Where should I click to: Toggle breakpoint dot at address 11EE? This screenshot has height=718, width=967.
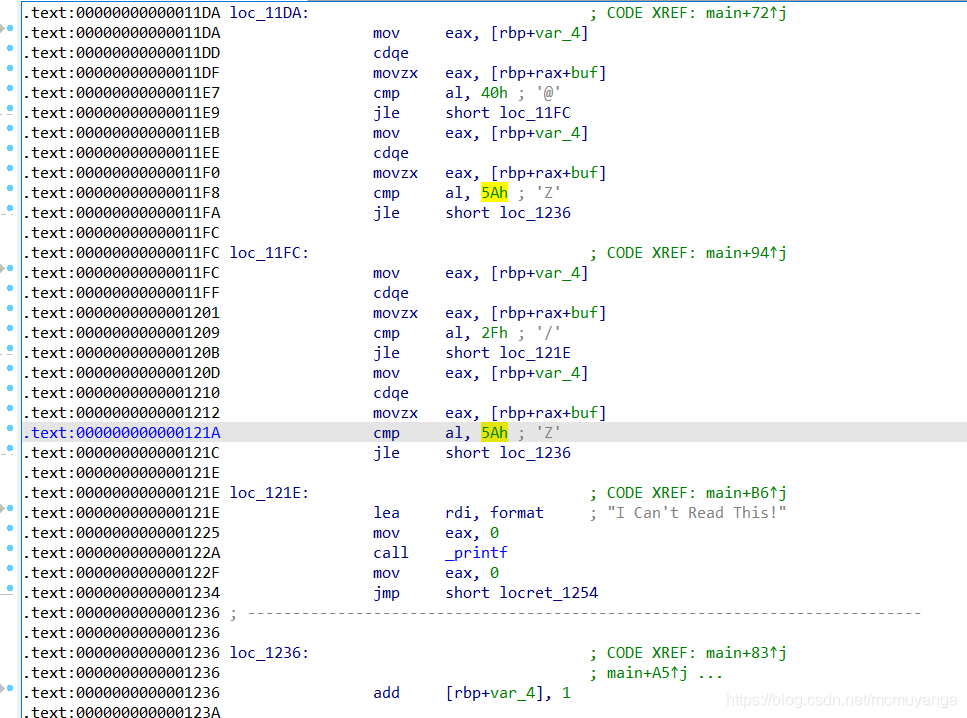coord(10,148)
